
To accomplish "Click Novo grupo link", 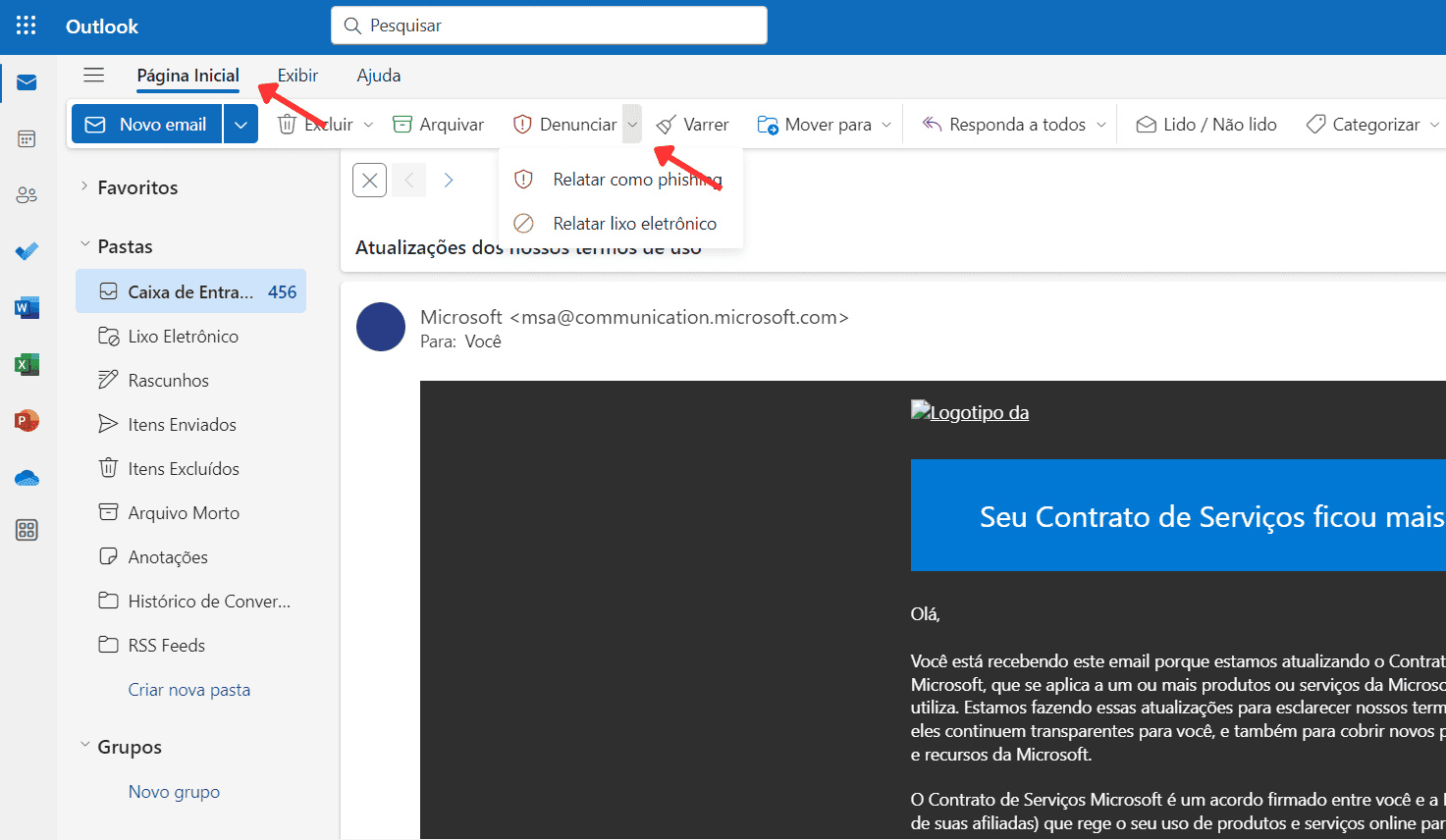I will coord(174,792).
